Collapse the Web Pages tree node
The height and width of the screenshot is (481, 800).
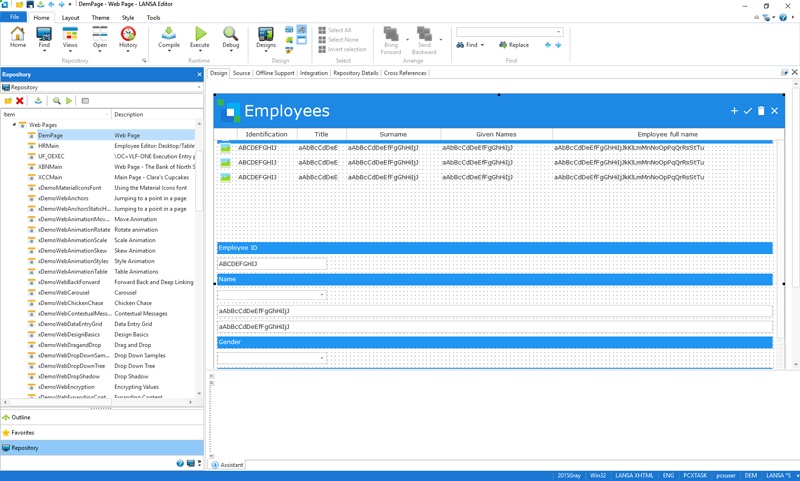click(x=14, y=125)
